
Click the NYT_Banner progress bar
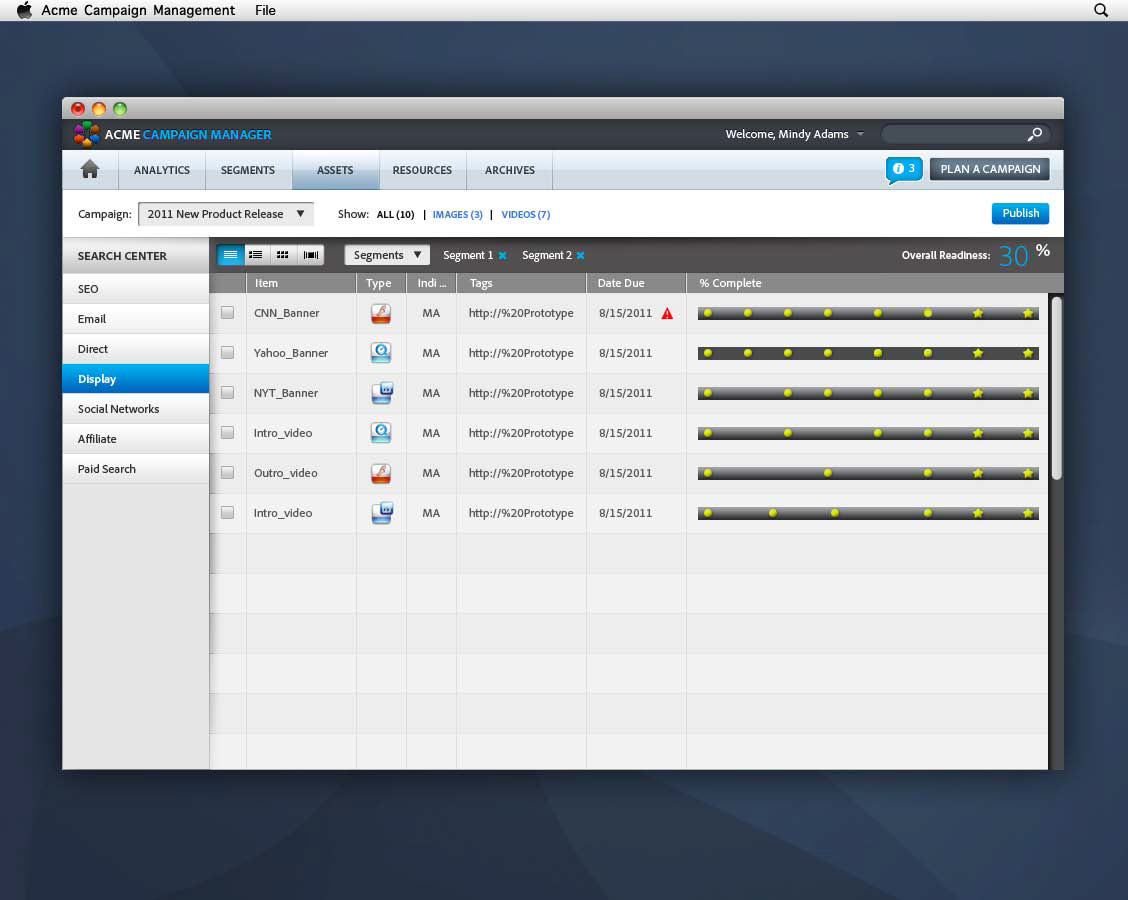pos(868,393)
